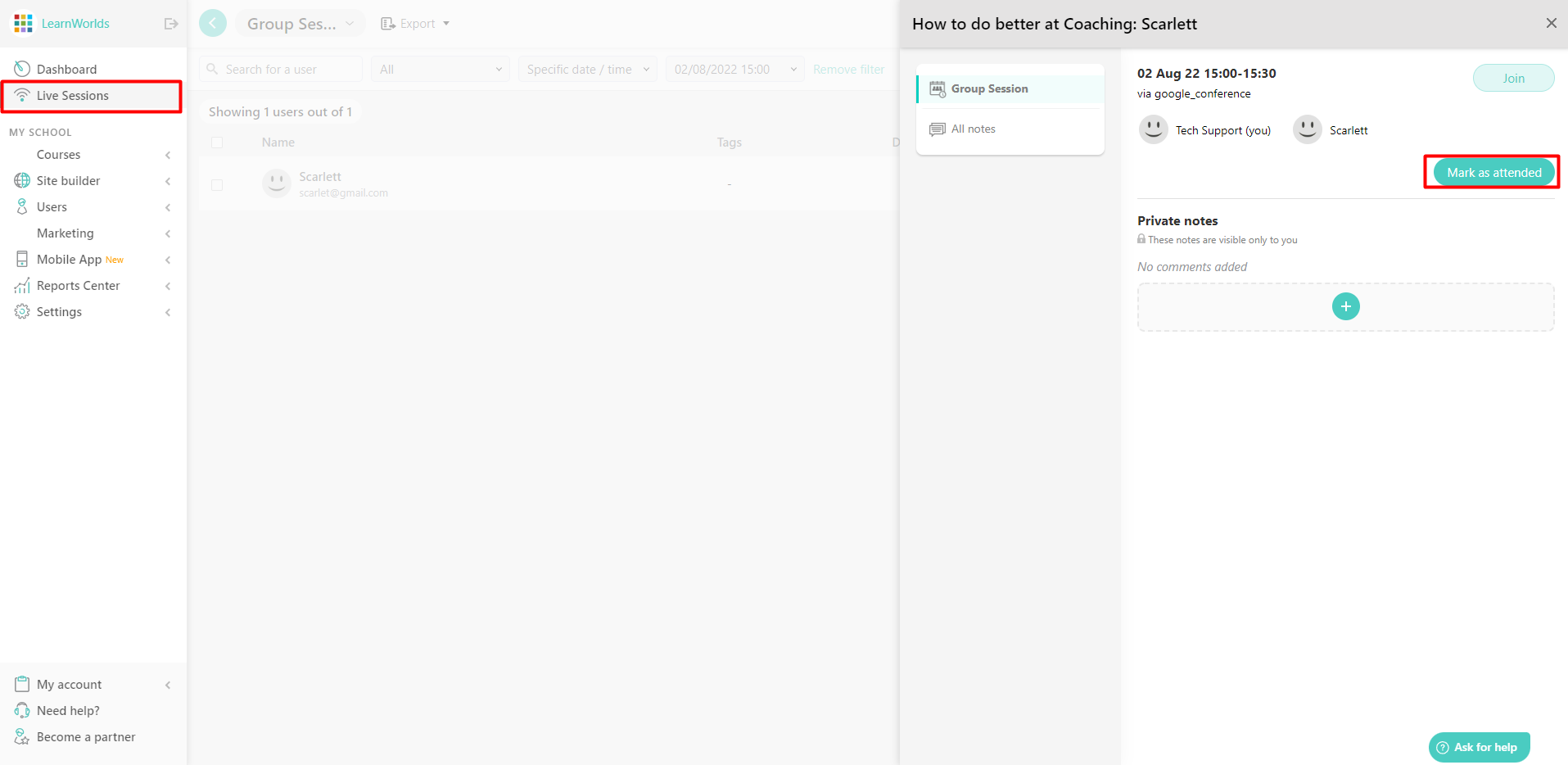The image size is (1568, 765).
Task: Select the Reports Center chart icon
Action: 22,285
